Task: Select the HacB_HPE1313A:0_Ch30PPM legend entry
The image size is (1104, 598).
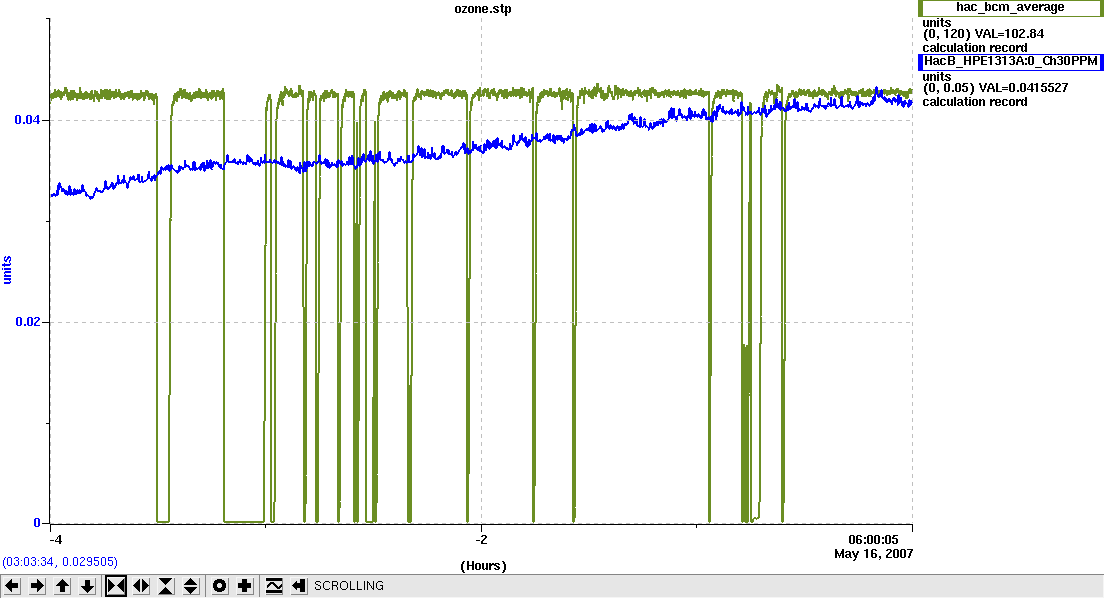Action: pyautogui.click(x=1010, y=61)
